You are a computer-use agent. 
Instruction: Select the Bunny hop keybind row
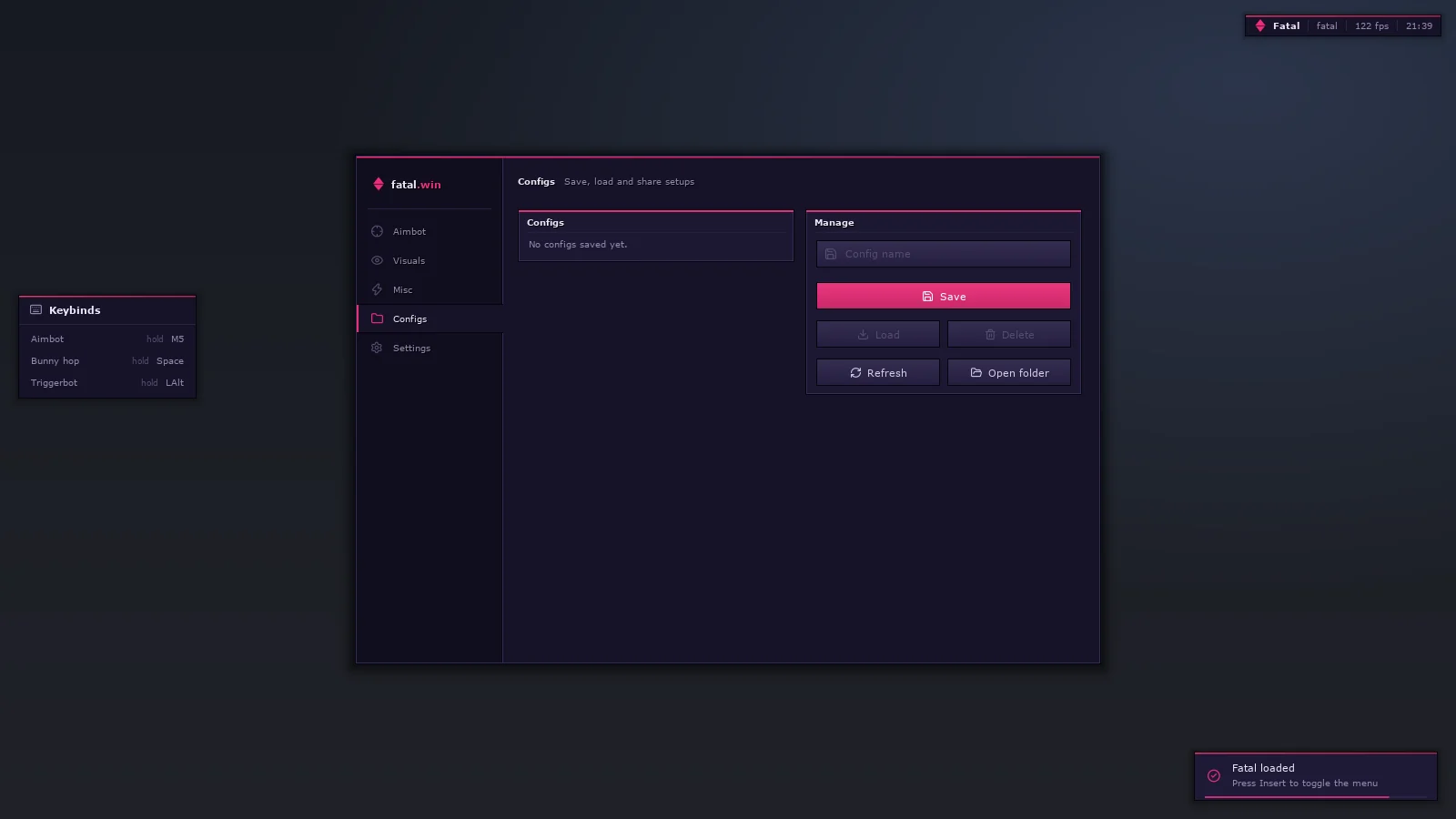(x=107, y=360)
